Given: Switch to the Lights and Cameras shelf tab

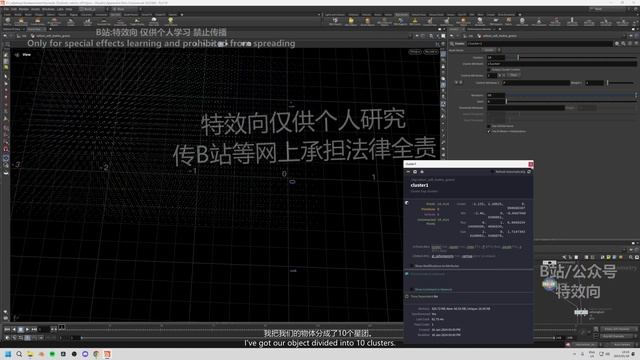Looking at the screenshot, I should [335, 15].
